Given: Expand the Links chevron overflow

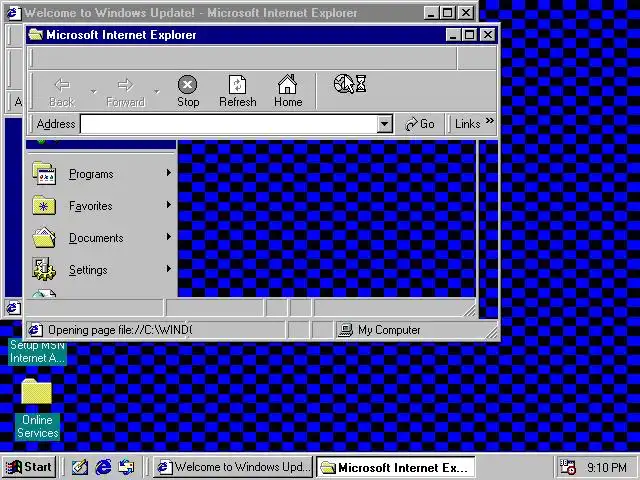Looking at the screenshot, I should coord(490,121).
